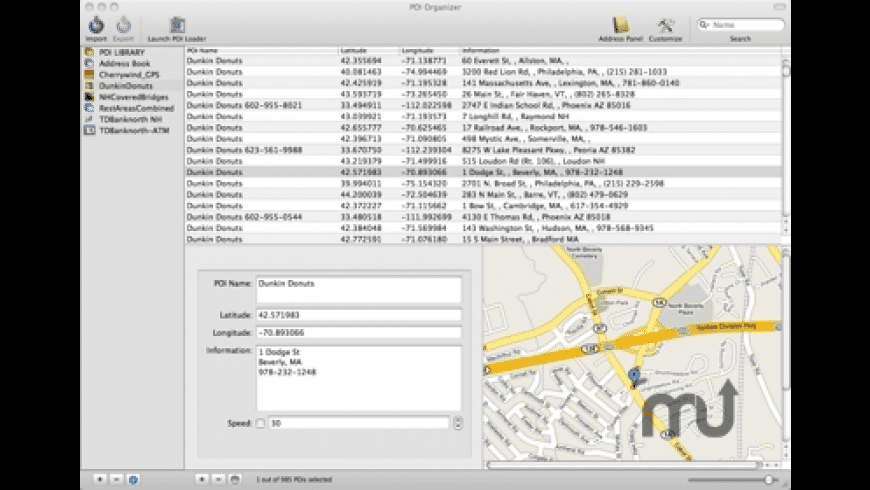The height and width of the screenshot is (490, 870).
Task: Select row with 143 Washington St, Hudson
Action: click(x=483, y=228)
